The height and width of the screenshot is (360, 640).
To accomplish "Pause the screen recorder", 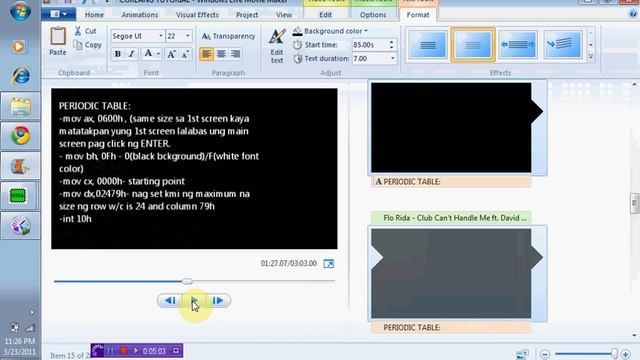I will pos(110,351).
